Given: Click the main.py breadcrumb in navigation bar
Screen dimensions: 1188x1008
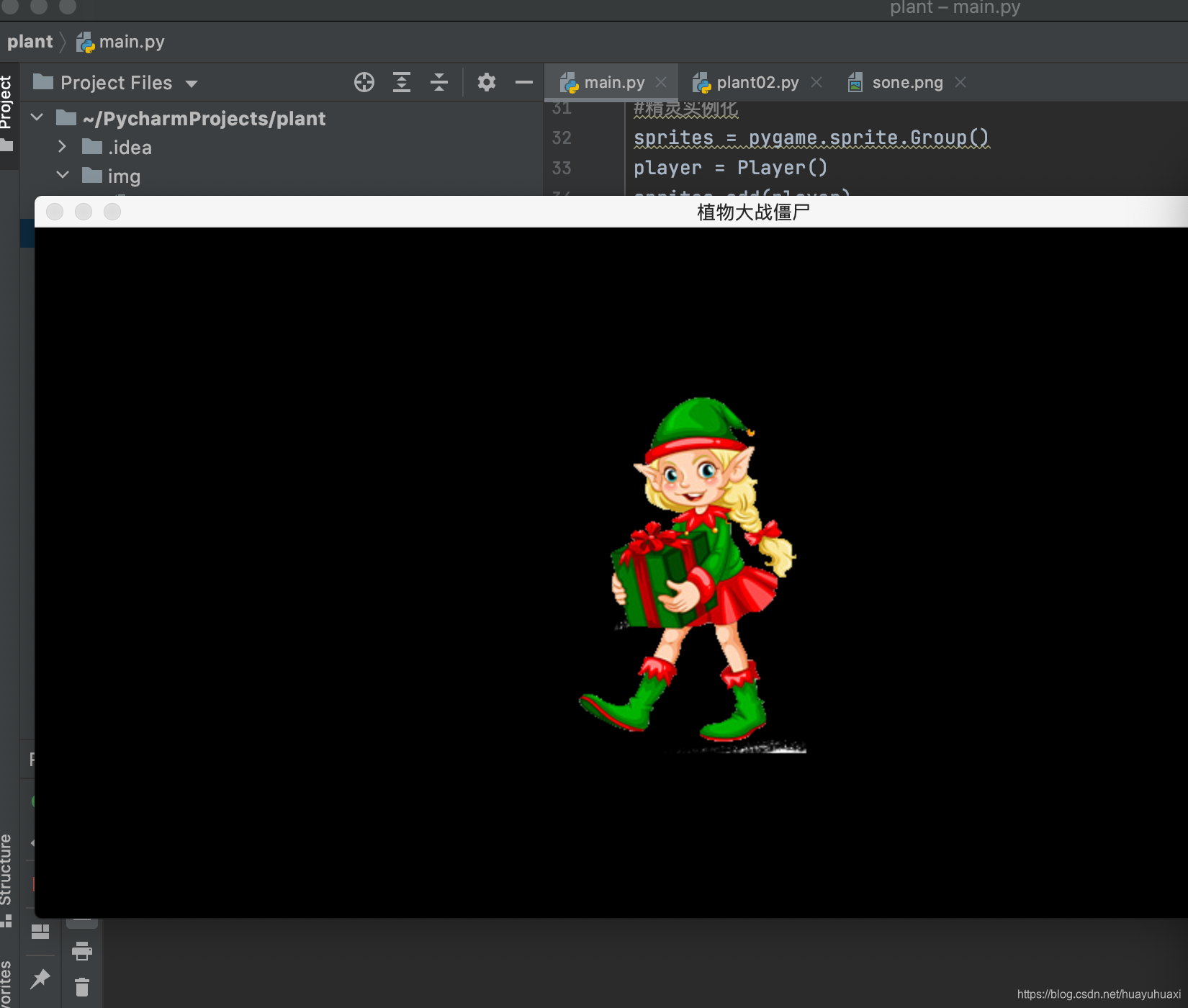Looking at the screenshot, I should 121,42.
